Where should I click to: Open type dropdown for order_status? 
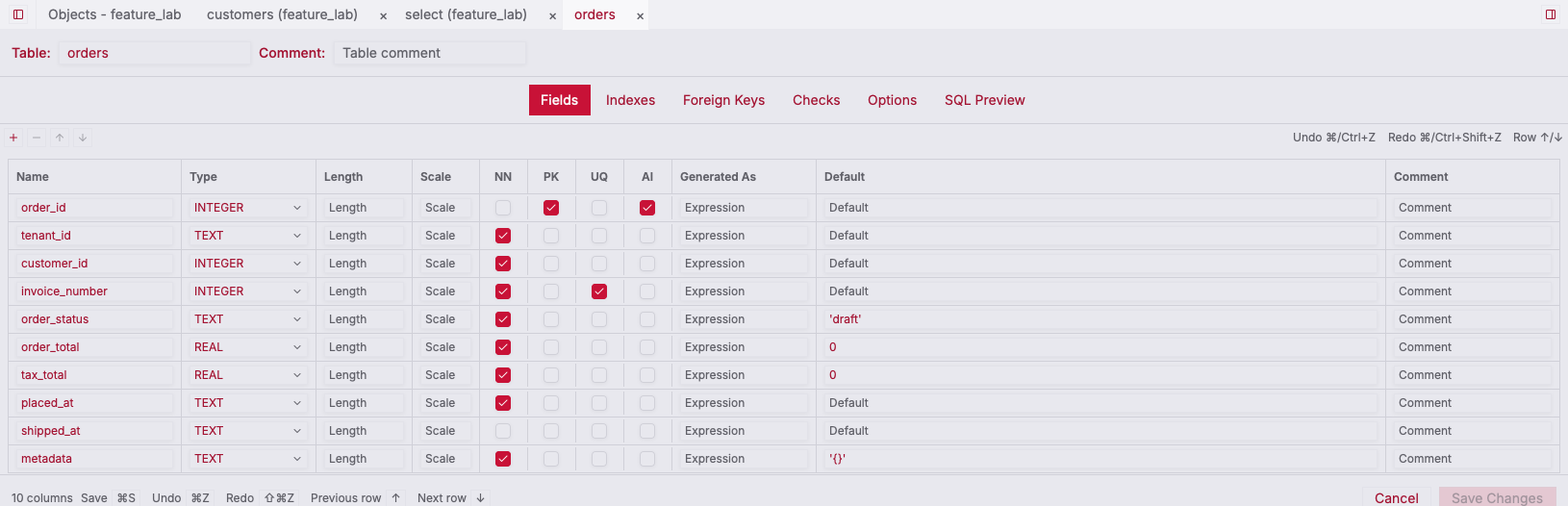tap(248, 319)
